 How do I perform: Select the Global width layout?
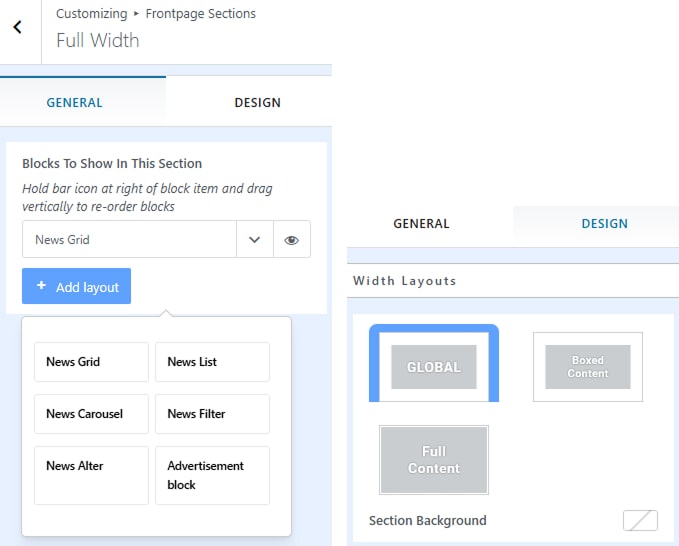[433, 366]
